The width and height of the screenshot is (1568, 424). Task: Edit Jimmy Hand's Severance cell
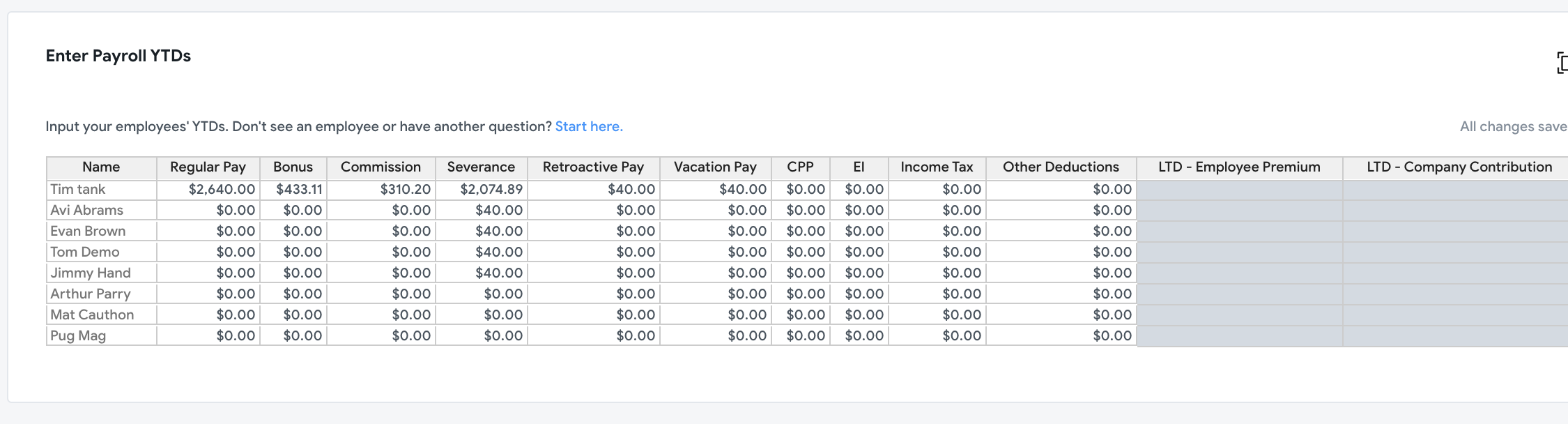[x=482, y=273]
